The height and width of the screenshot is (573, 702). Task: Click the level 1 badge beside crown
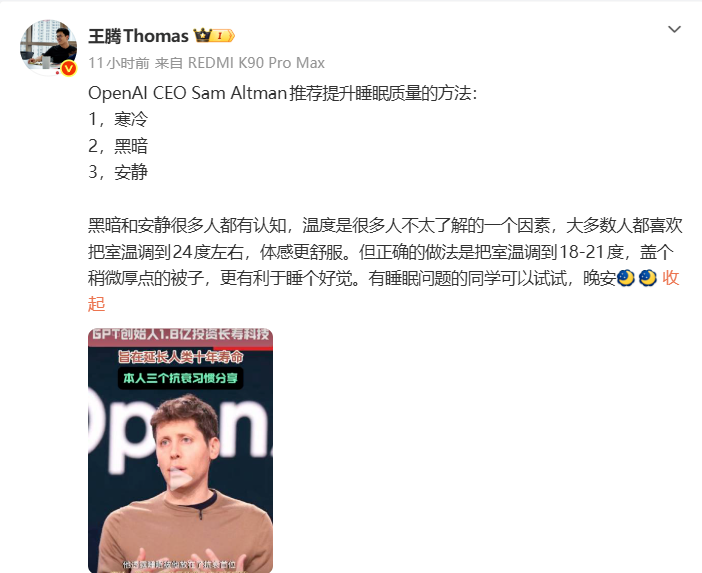click(223, 35)
